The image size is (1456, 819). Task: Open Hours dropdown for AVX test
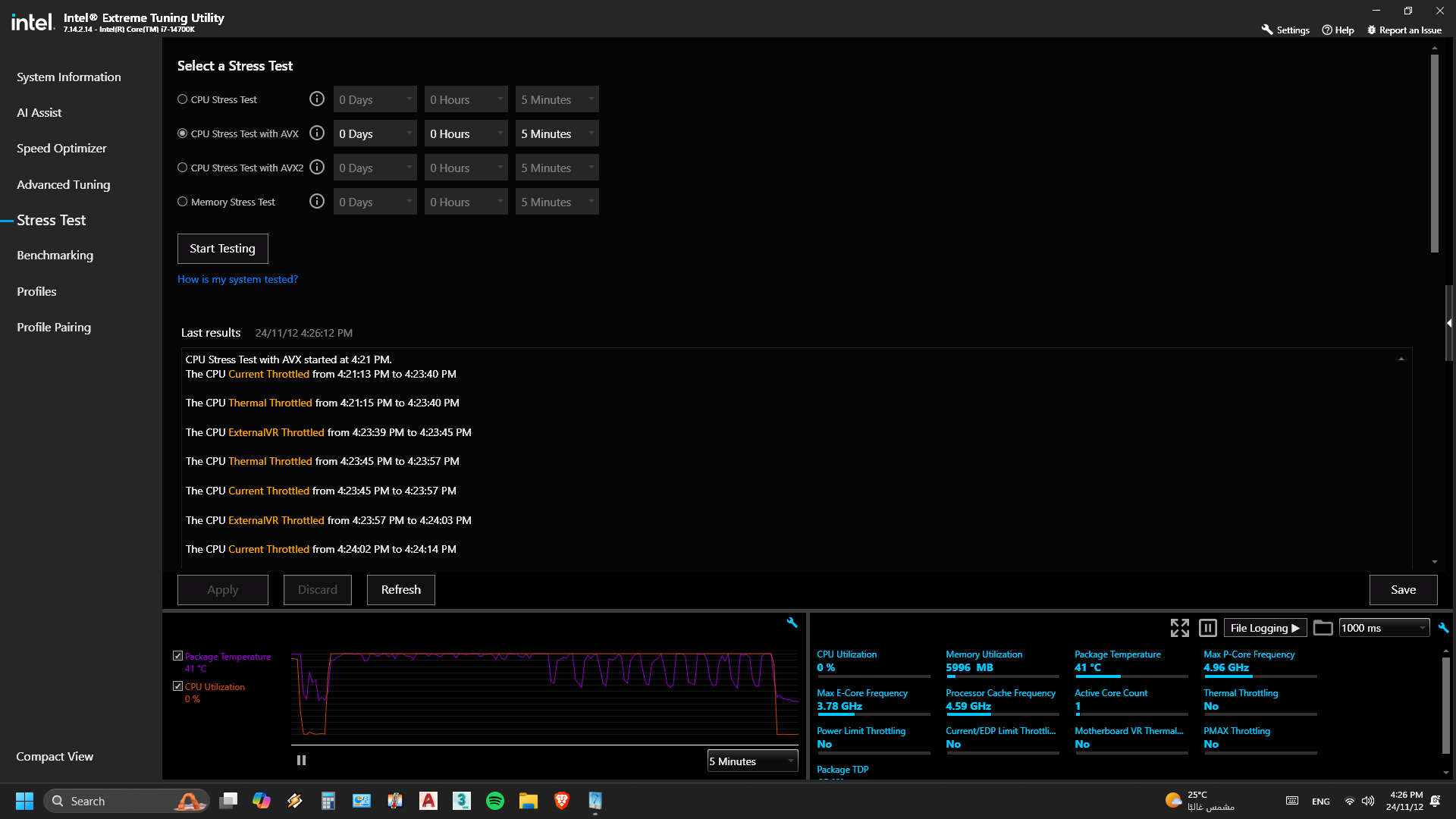click(x=466, y=133)
